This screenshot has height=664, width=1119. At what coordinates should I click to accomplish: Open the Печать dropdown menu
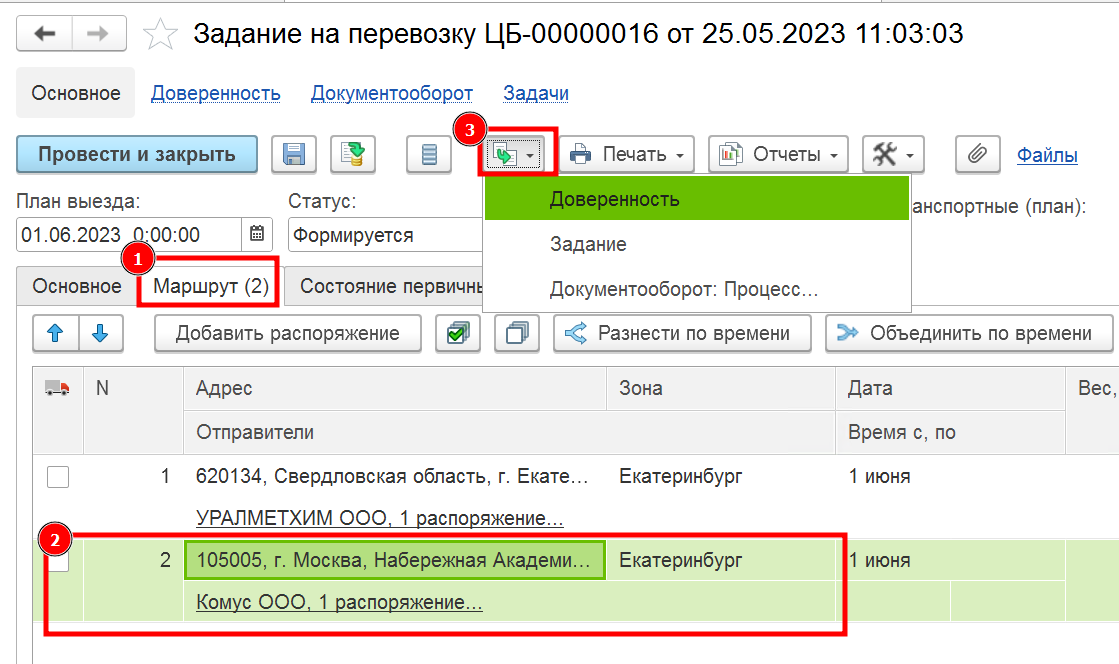(x=627, y=154)
